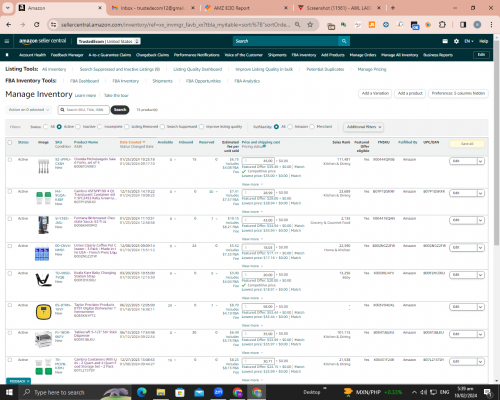Open Edit dropdown arrow for Taylor thermometer row

(x=480, y=307)
